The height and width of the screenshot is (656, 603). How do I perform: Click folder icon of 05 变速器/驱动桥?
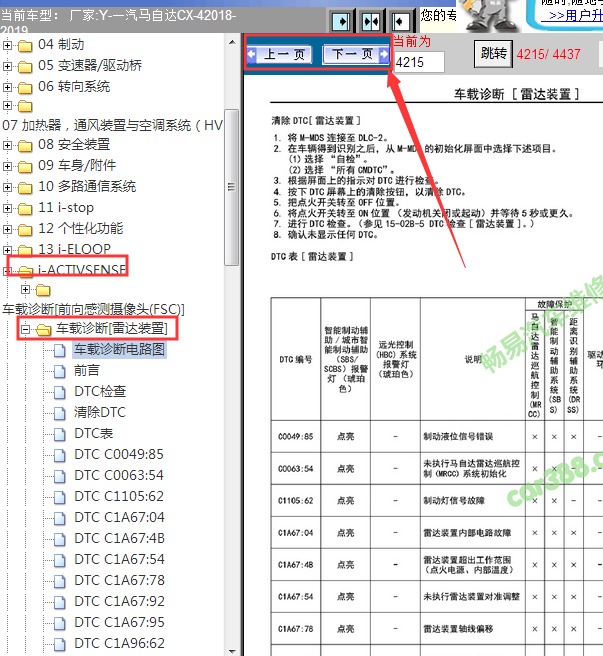click(x=25, y=66)
